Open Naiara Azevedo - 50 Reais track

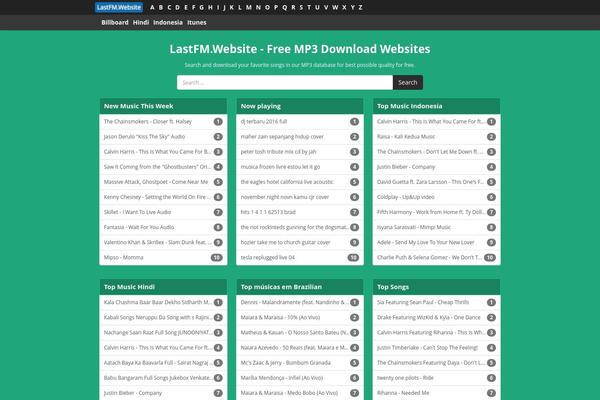(x=294, y=348)
